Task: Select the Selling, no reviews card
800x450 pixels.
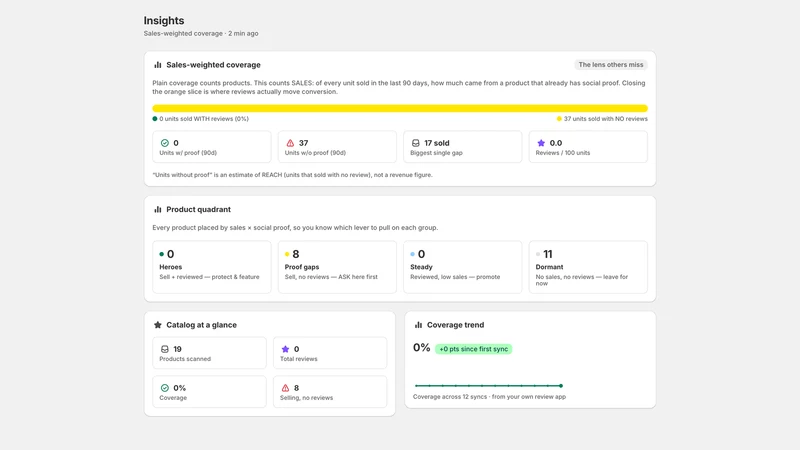Action: point(330,391)
